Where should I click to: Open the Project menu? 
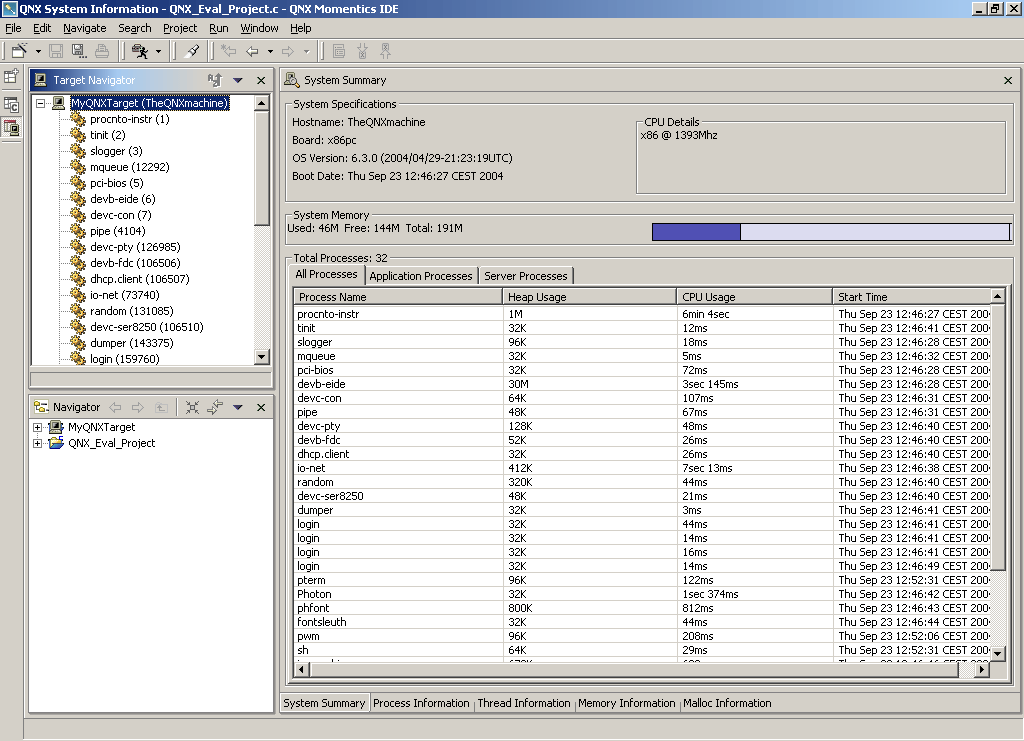(180, 28)
